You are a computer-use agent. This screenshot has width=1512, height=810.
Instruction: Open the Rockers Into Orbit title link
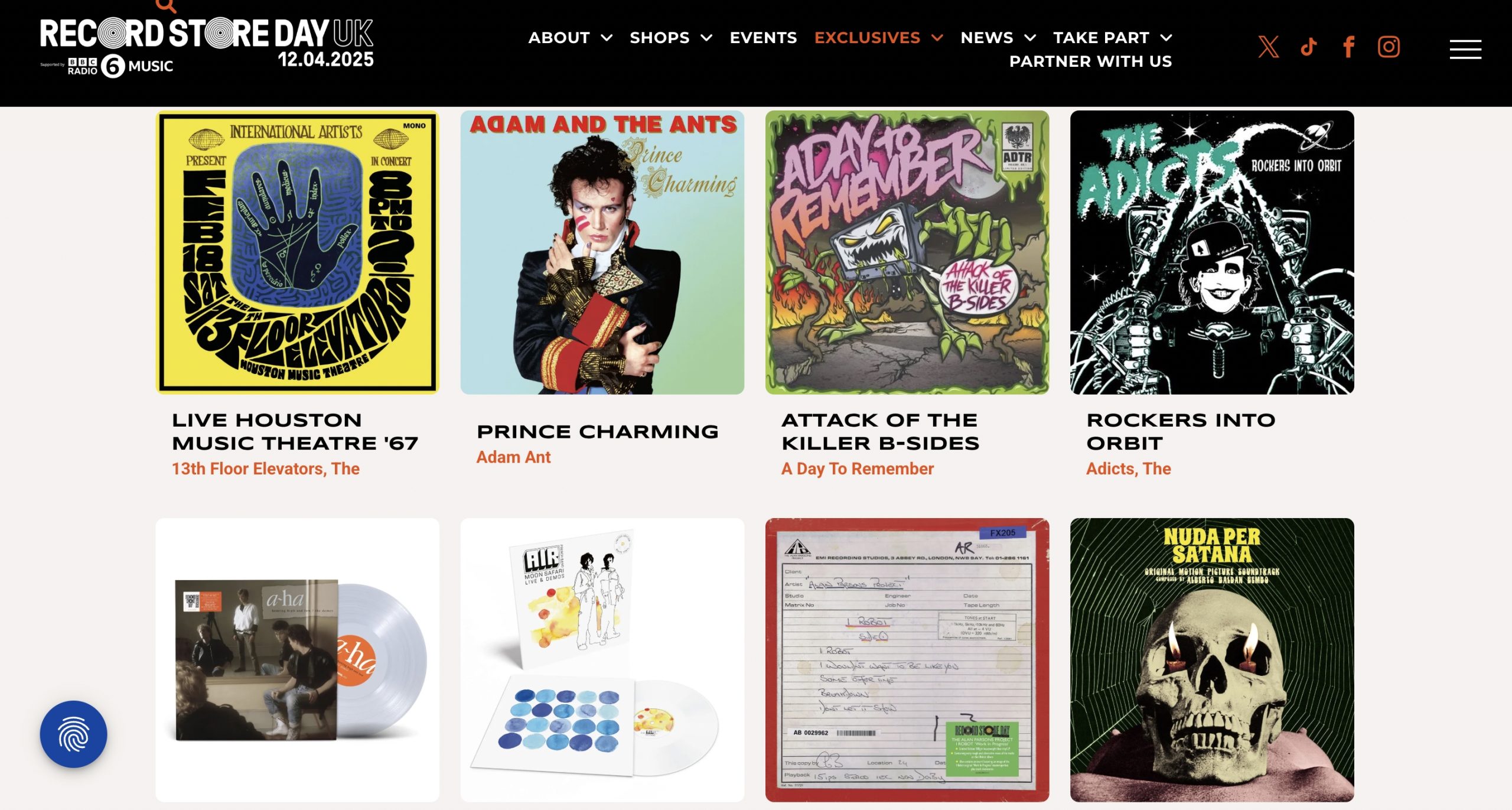click(1181, 431)
